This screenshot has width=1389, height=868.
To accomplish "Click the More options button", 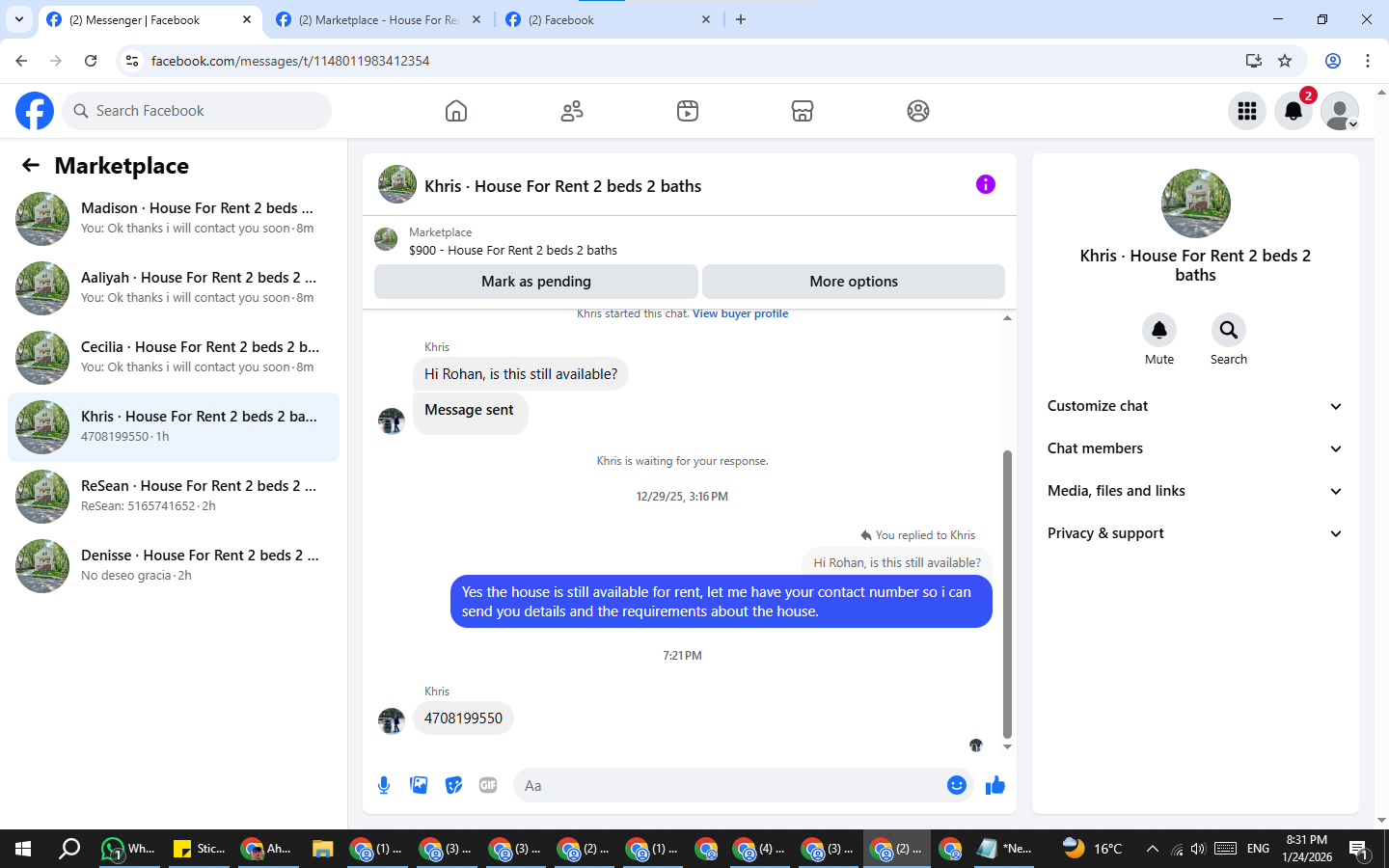I will click(854, 282).
